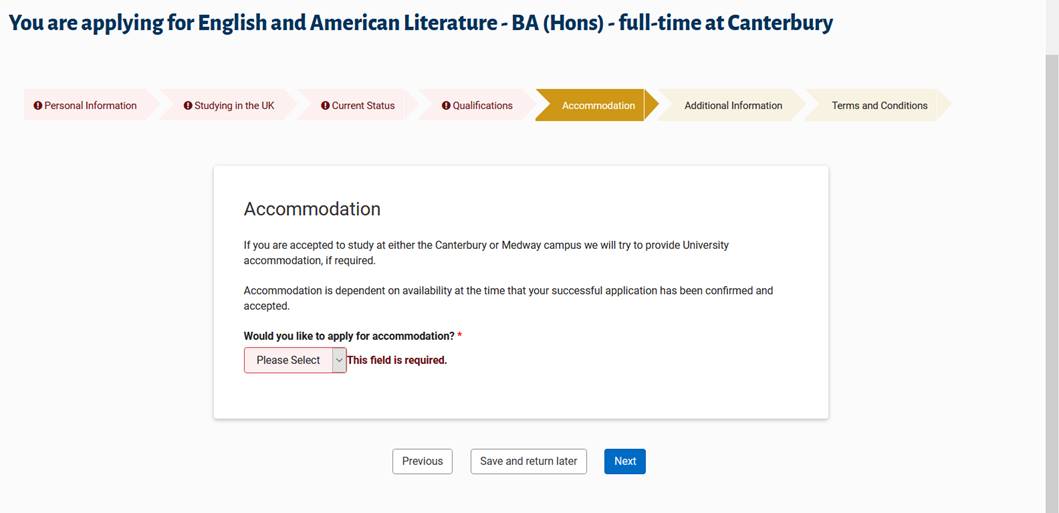Viewport: 1059px width, 513px height.
Task: Click the 'This field is required' error message
Action: pos(397,360)
